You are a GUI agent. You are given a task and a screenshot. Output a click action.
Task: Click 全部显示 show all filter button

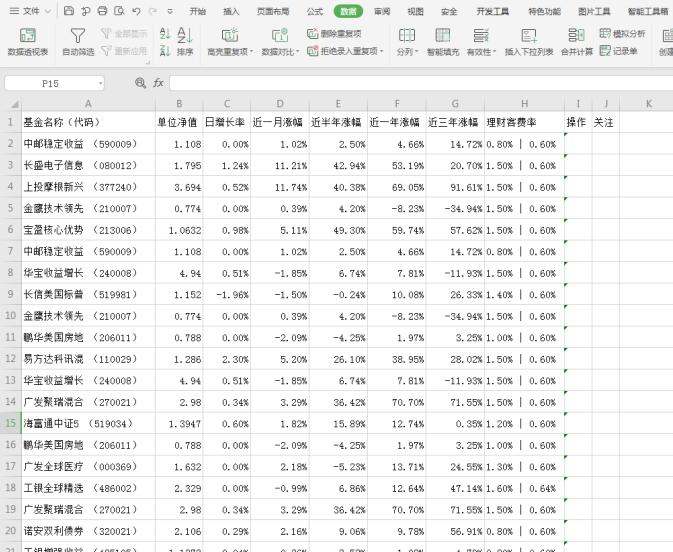point(124,33)
